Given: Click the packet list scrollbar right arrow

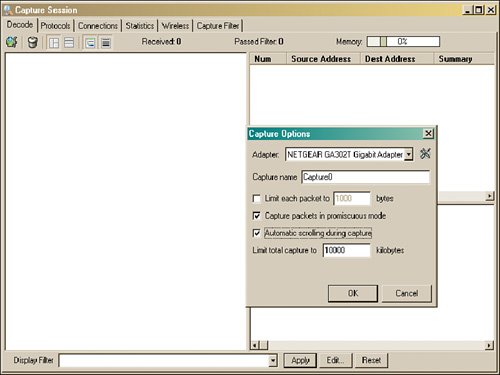Looking at the screenshot, I should coord(489,196).
